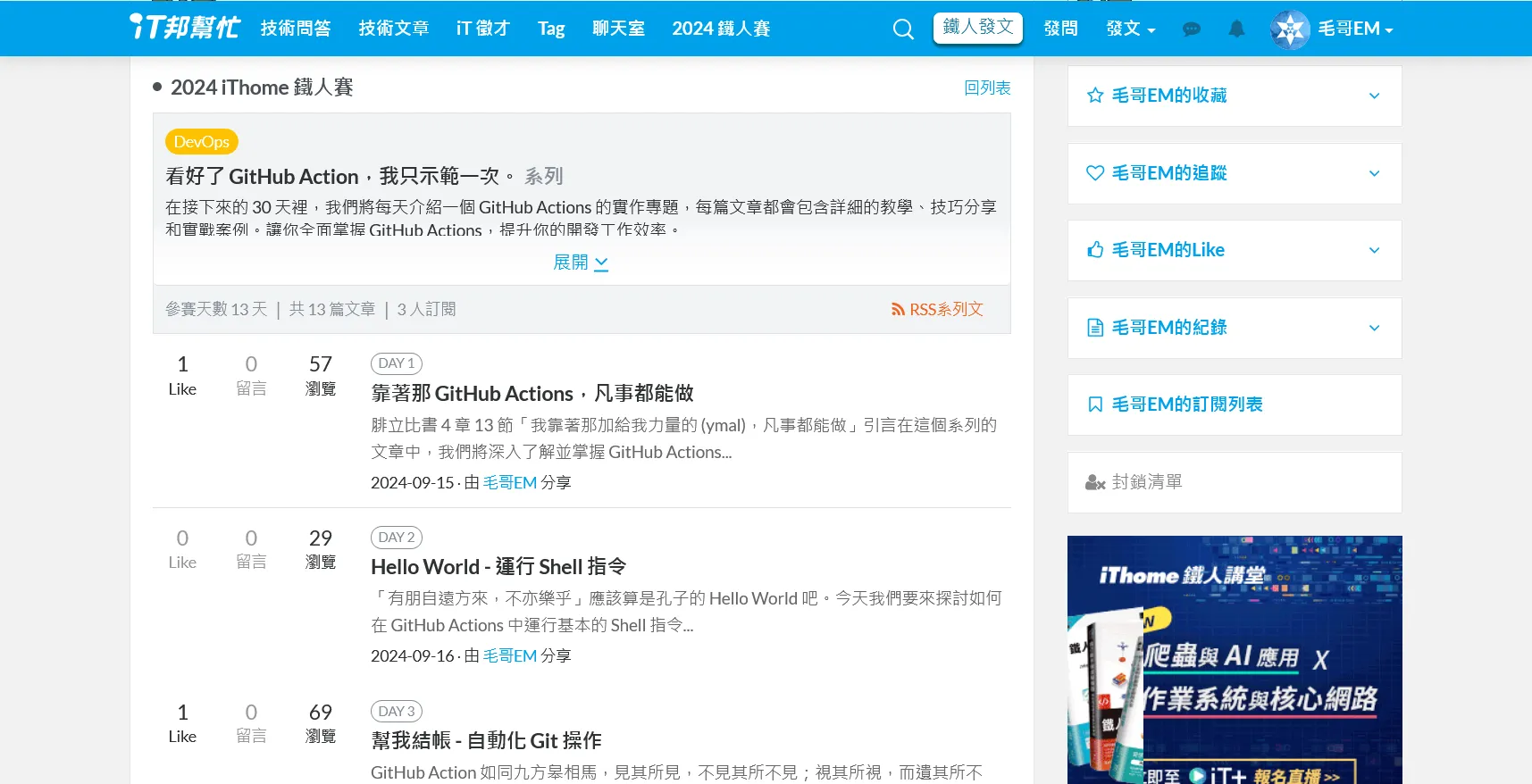Expand the 毛哥EM的收藏 panel chevron
Screen dimensions: 1532x784
1374,96
